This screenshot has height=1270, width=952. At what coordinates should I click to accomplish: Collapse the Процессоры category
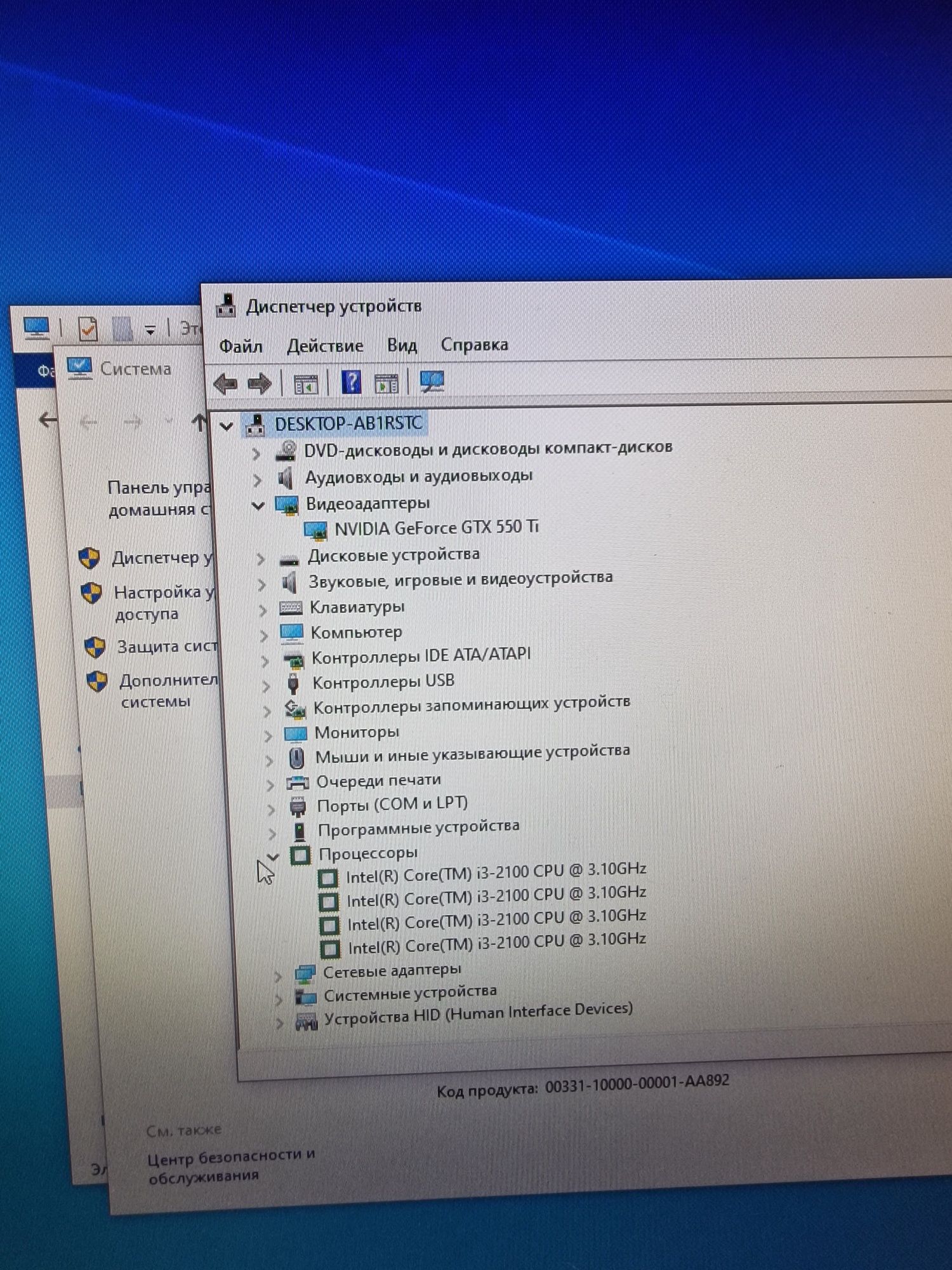coord(273,857)
